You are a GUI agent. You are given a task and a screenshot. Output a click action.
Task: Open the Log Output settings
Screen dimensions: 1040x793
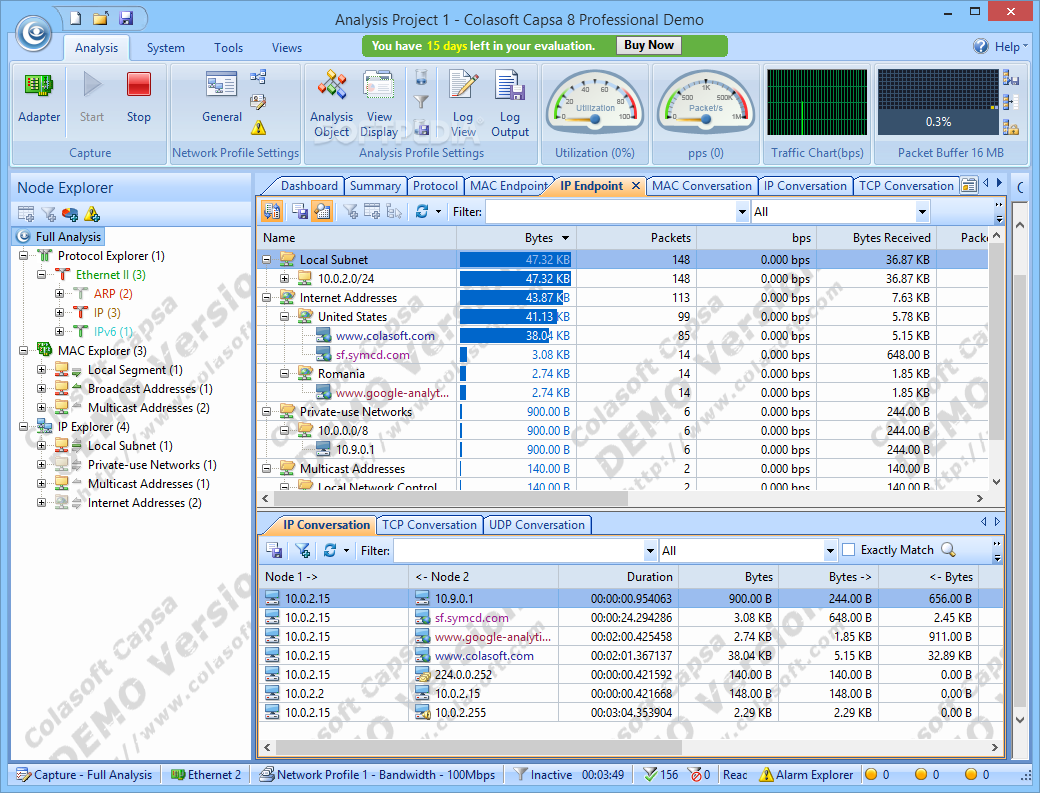pyautogui.click(x=509, y=104)
